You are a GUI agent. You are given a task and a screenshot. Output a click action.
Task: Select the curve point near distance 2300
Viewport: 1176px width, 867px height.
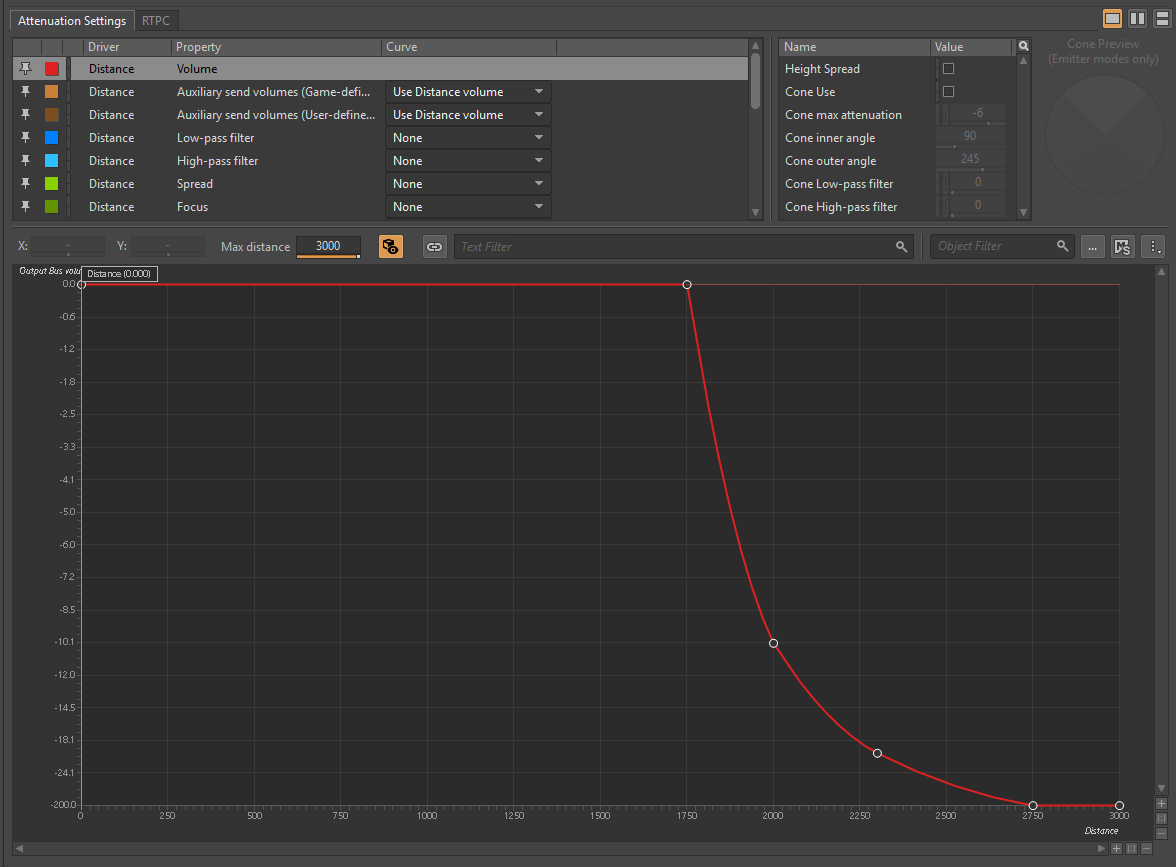pyautogui.click(x=877, y=753)
